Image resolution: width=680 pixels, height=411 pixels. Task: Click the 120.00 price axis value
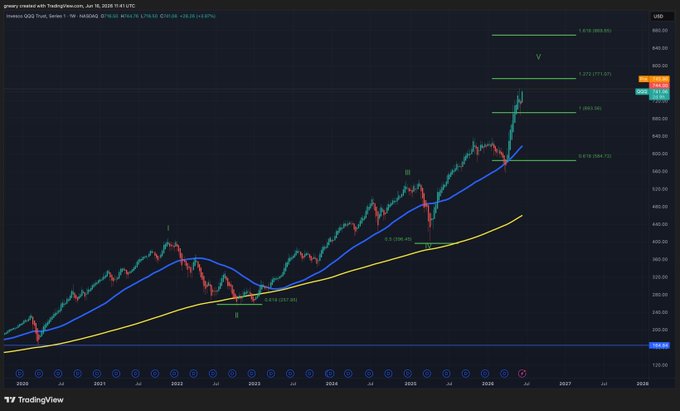pyautogui.click(x=659, y=365)
